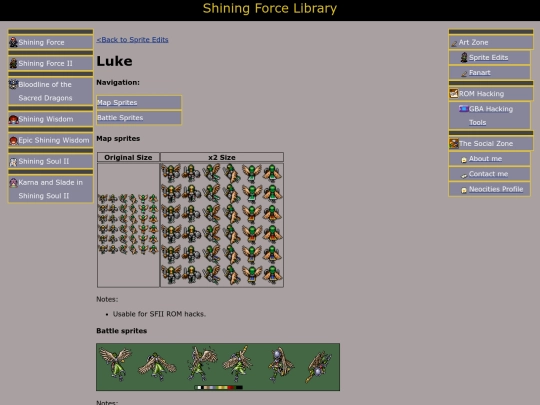The height and width of the screenshot is (405, 540).
Task: Click the Shining Wisdom red-haired icon
Action: [x=13, y=119]
